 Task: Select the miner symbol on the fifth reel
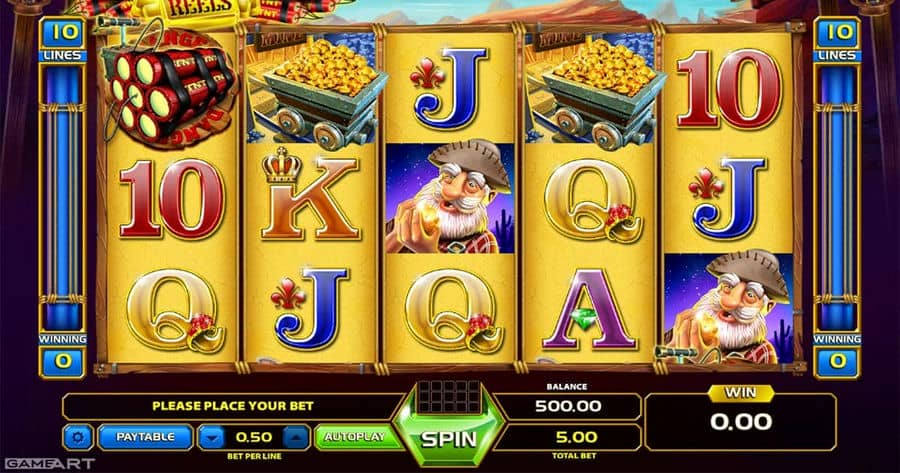tap(728, 309)
